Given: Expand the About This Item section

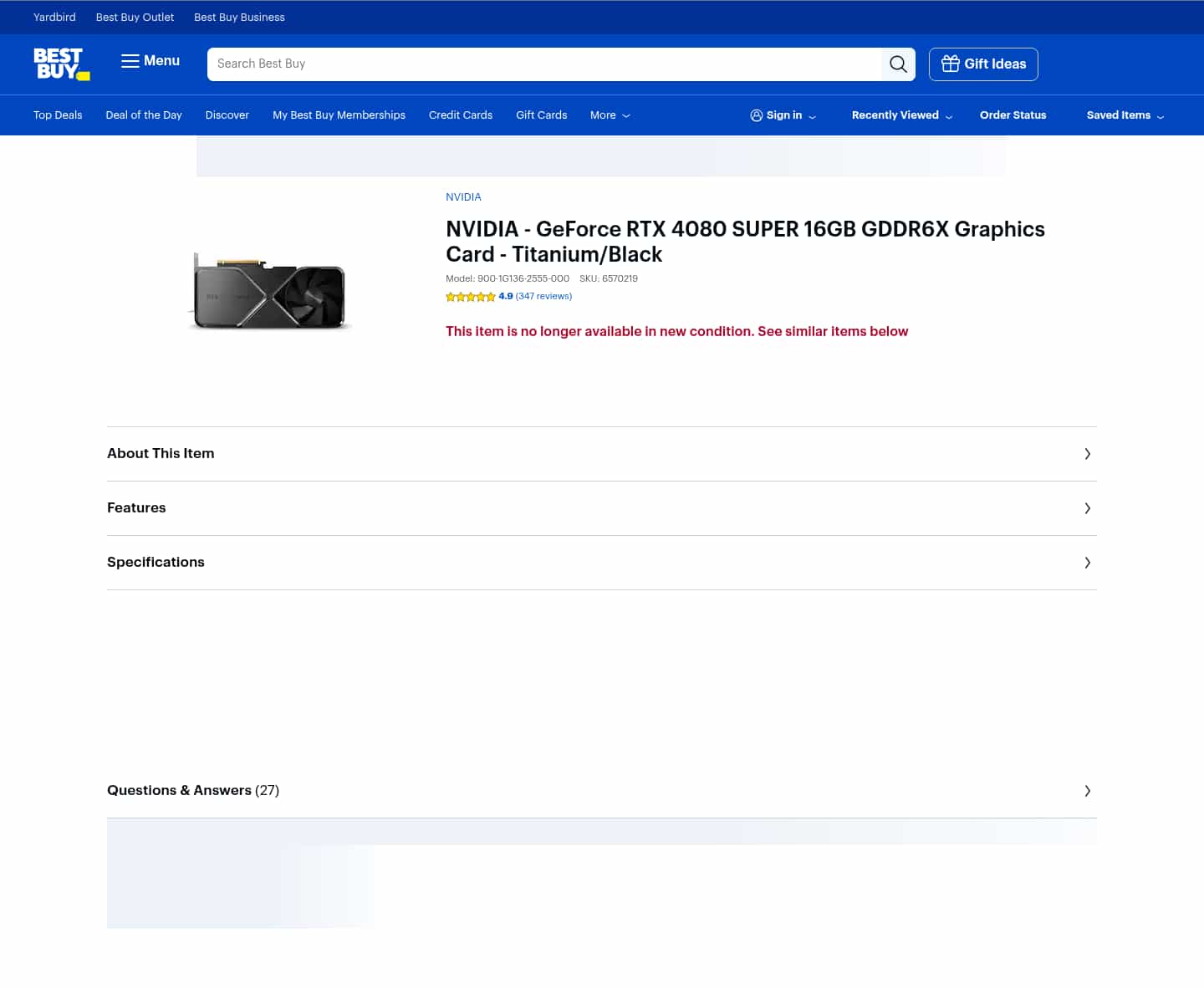Looking at the screenshot, I should (161, 453).
